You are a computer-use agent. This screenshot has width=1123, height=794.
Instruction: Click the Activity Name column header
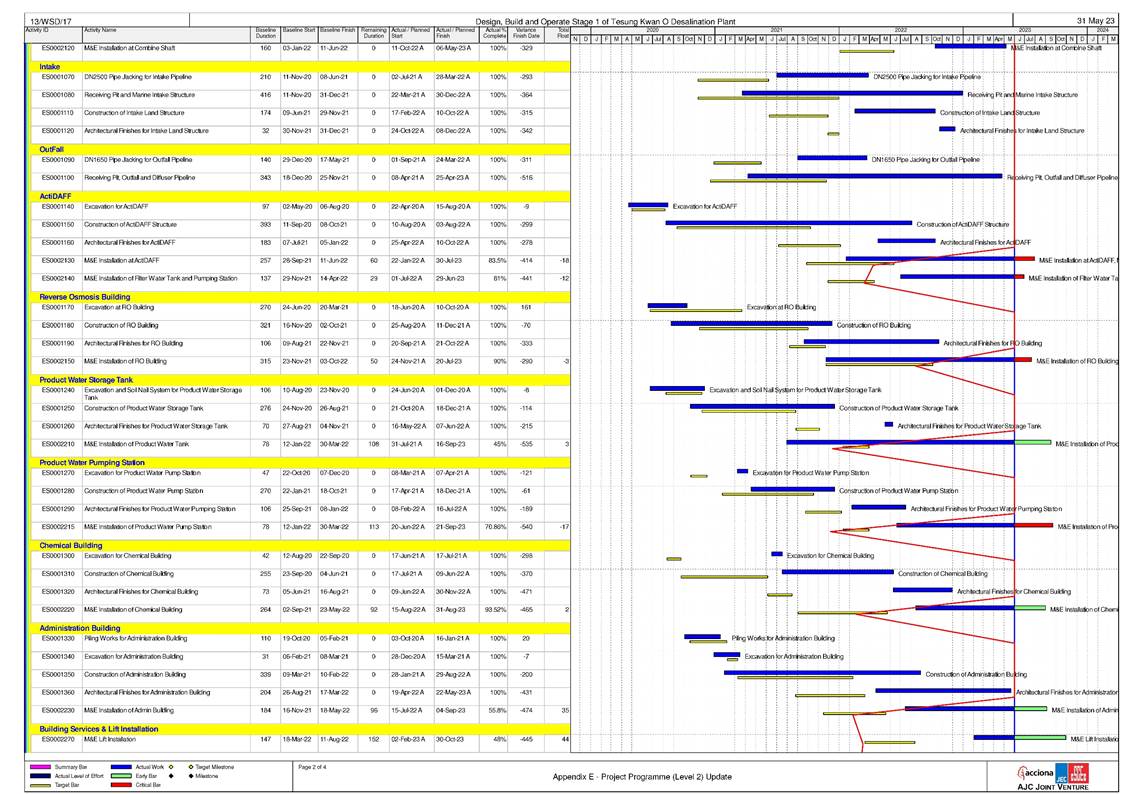[x=100, y=33]
